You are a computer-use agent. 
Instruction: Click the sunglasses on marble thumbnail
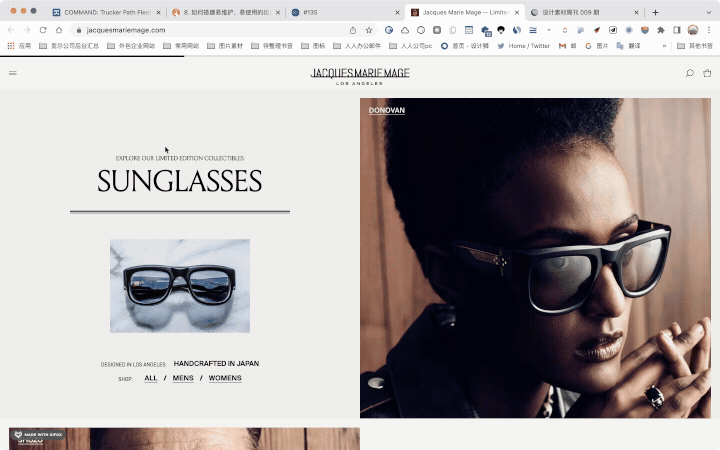(180, 286)
